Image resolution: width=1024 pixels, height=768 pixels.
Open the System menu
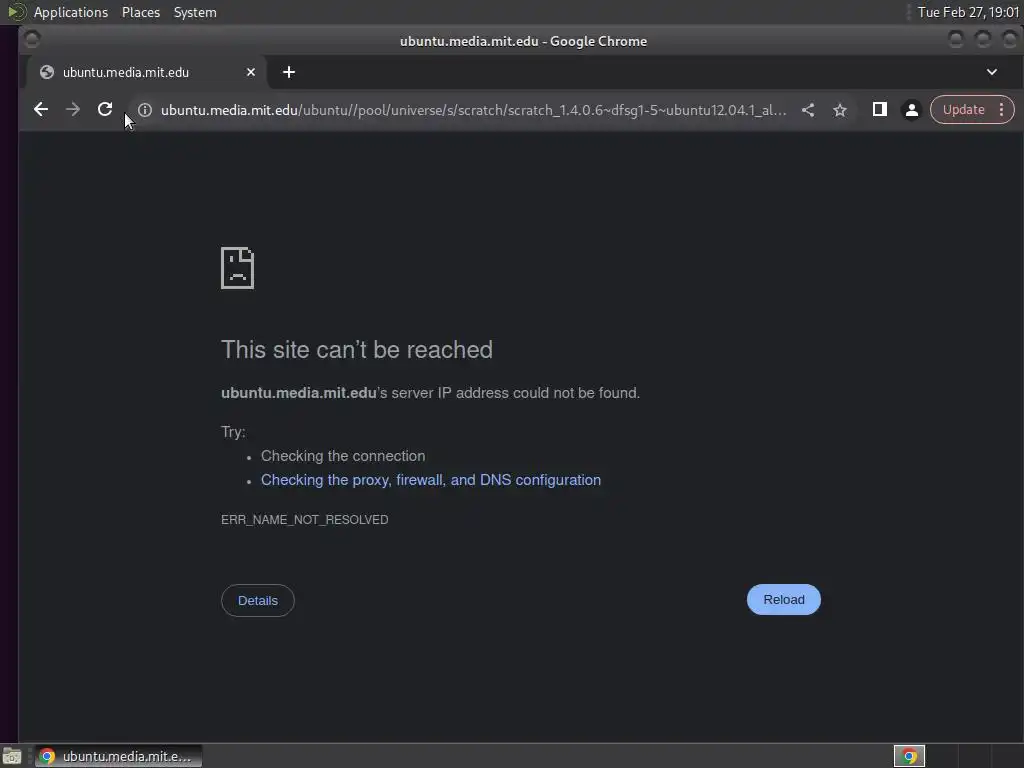pyautogui.click(x=195, y=12)
